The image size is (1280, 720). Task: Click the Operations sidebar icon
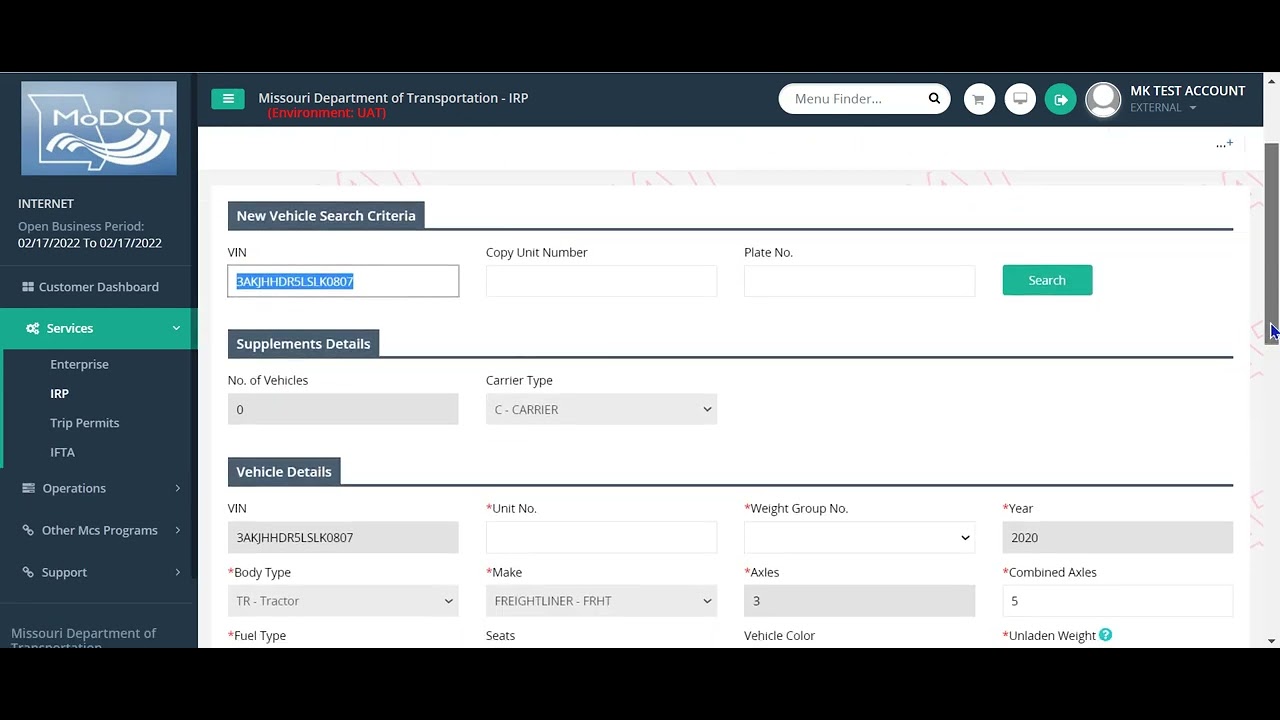tap(28, 489)
